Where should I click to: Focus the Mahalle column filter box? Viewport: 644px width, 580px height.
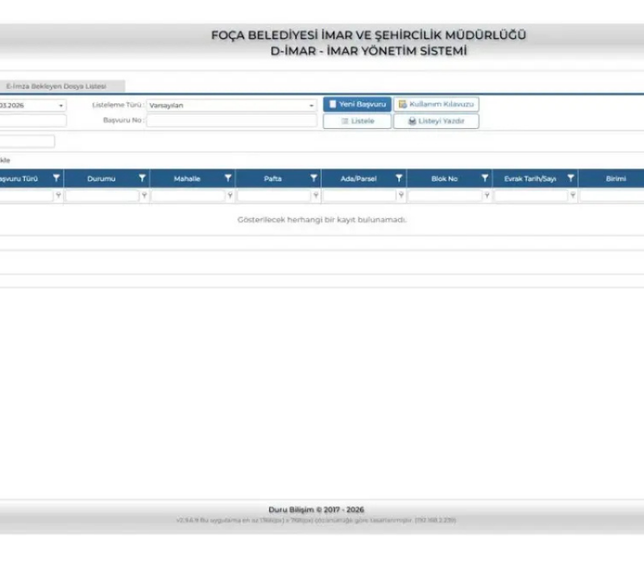coord(188,196)
